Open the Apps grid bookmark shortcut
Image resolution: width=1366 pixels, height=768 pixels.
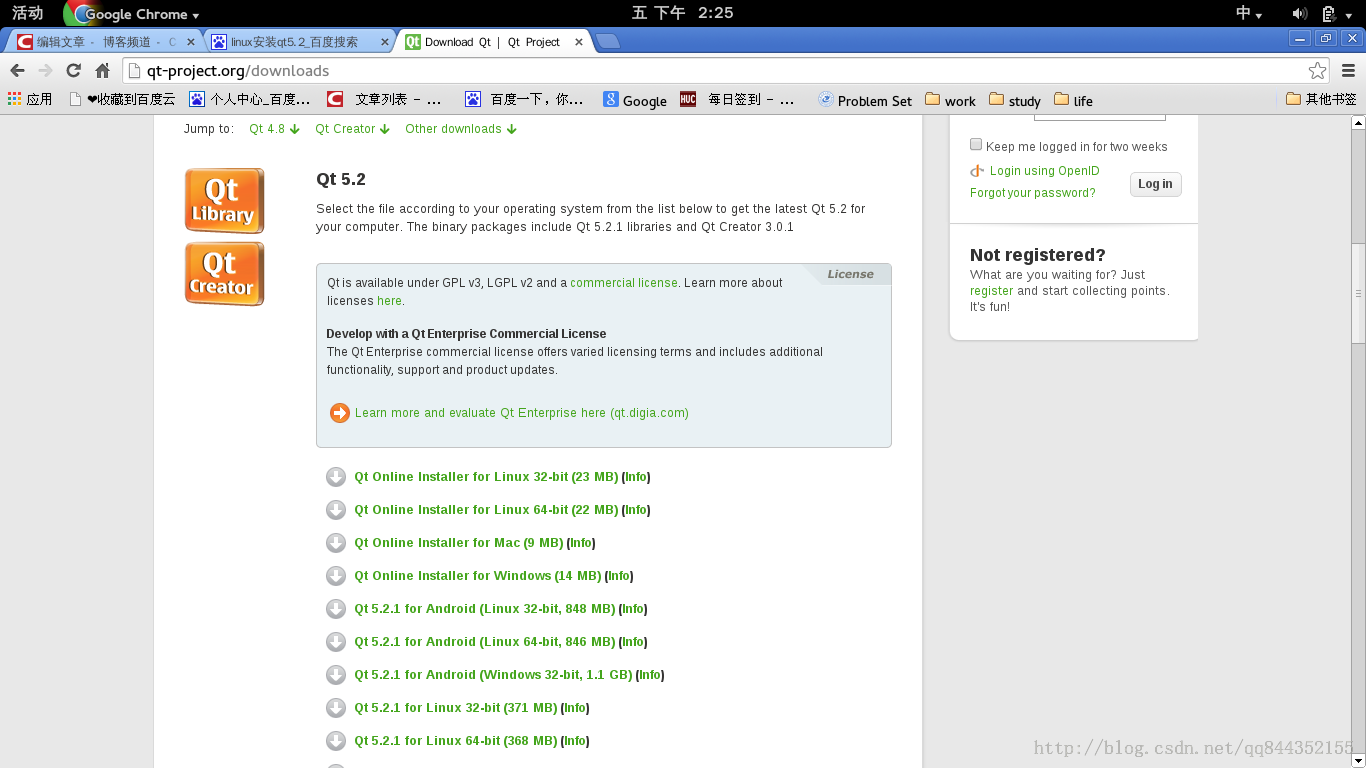30,99
